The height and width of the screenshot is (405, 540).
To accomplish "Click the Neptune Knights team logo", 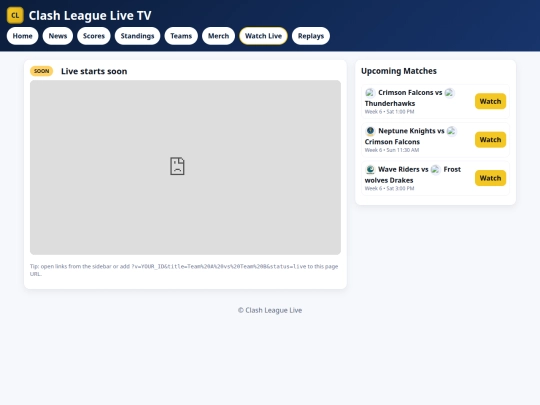I will 370,131.
